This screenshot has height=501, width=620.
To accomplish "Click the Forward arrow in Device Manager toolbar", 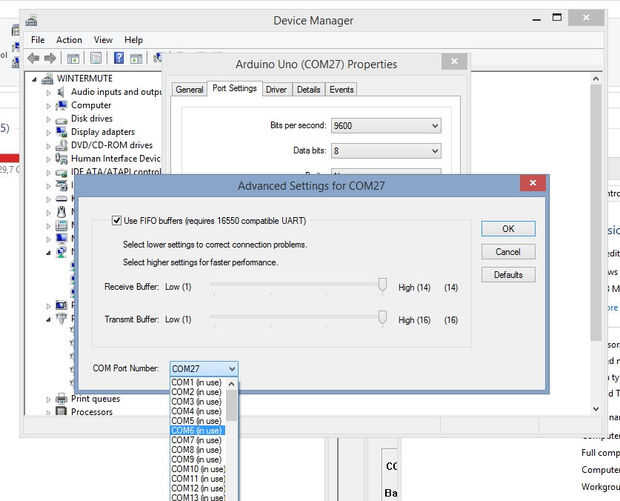I will click(x=50, y=59).
